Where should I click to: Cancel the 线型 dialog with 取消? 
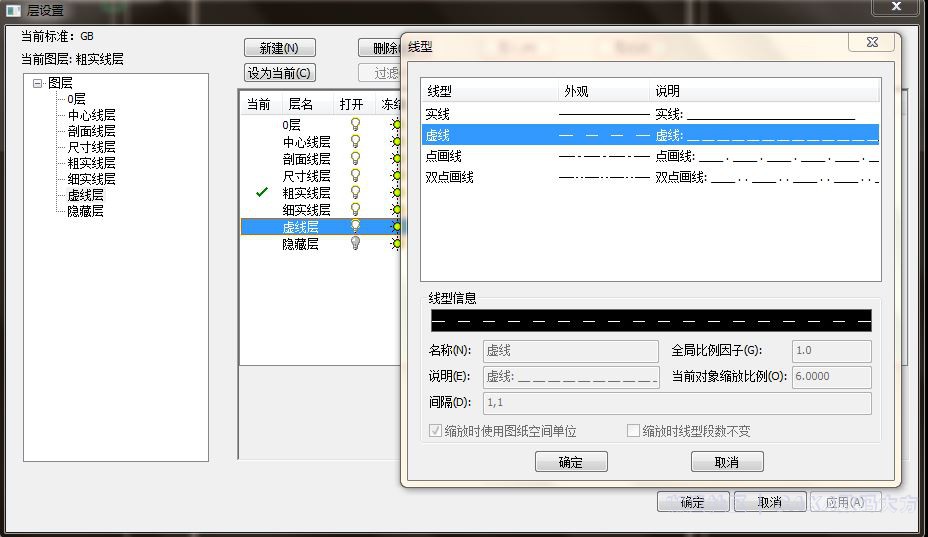click(x=727, y=462)
